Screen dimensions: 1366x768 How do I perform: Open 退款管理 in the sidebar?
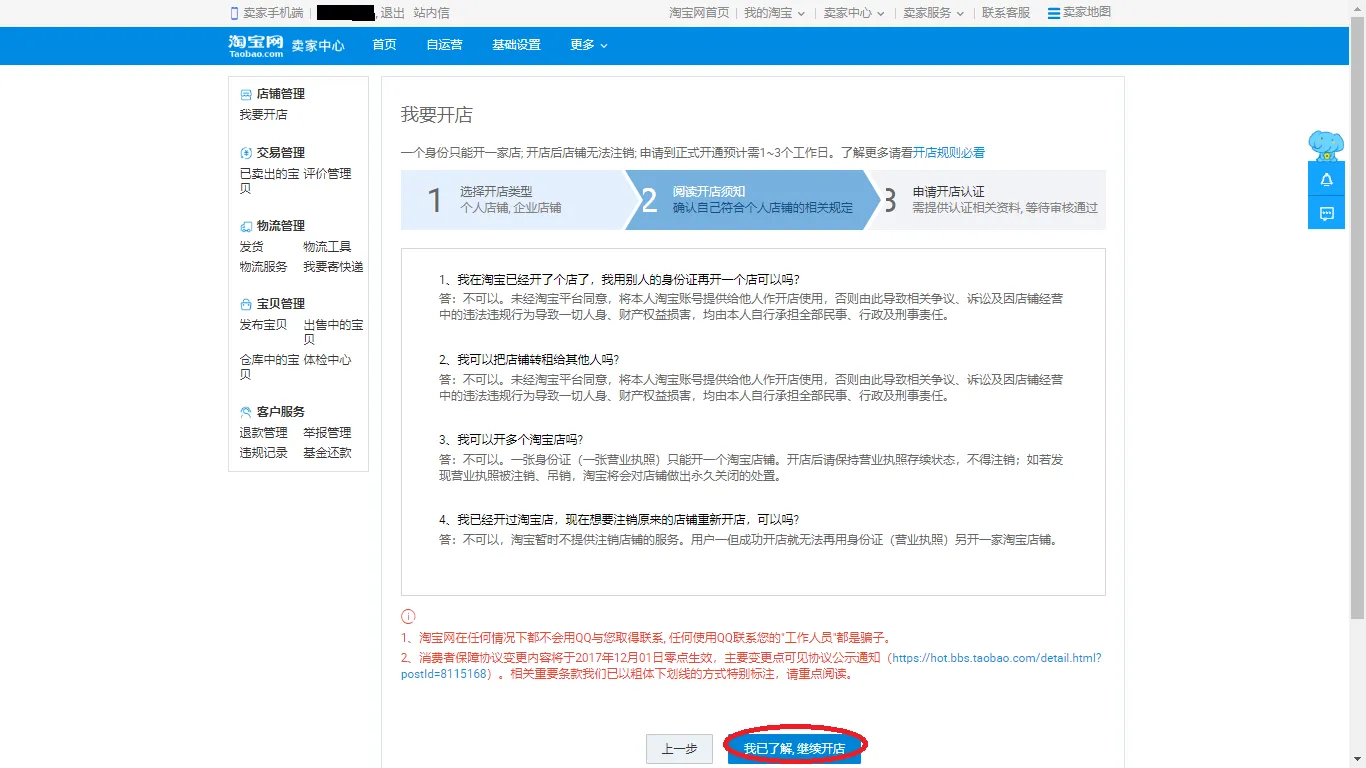point(263,433)
